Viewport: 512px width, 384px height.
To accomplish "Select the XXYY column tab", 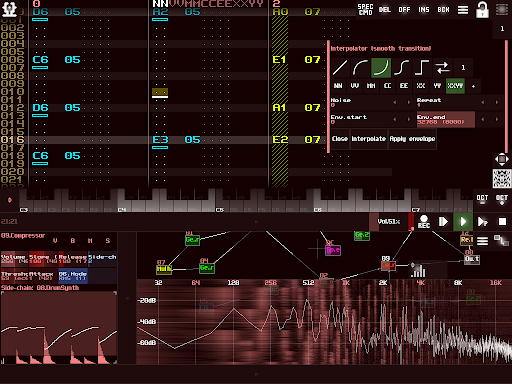I will point(455,86).
